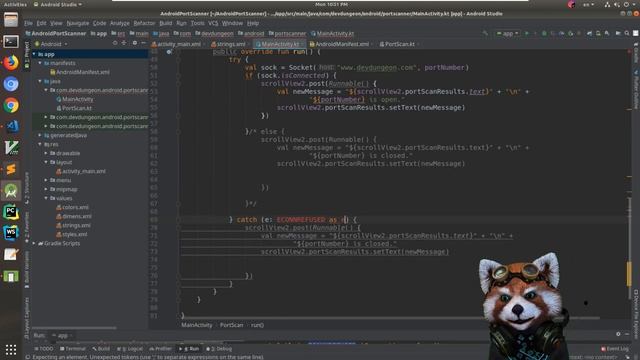Screen dimensions: 640x360
Task: Open the TODO tool window
Action: [x=44, y=349]
